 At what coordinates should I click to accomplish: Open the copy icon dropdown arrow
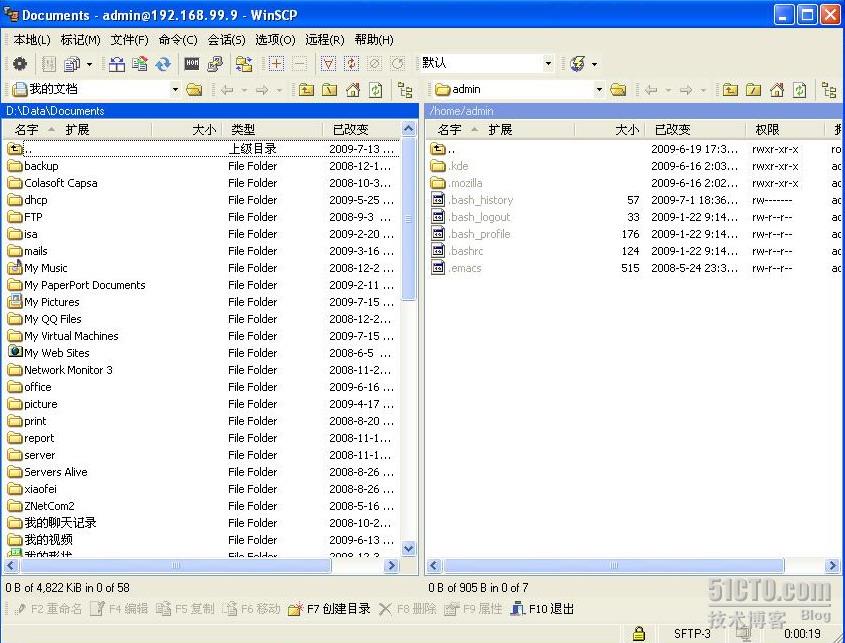point(89,64)
